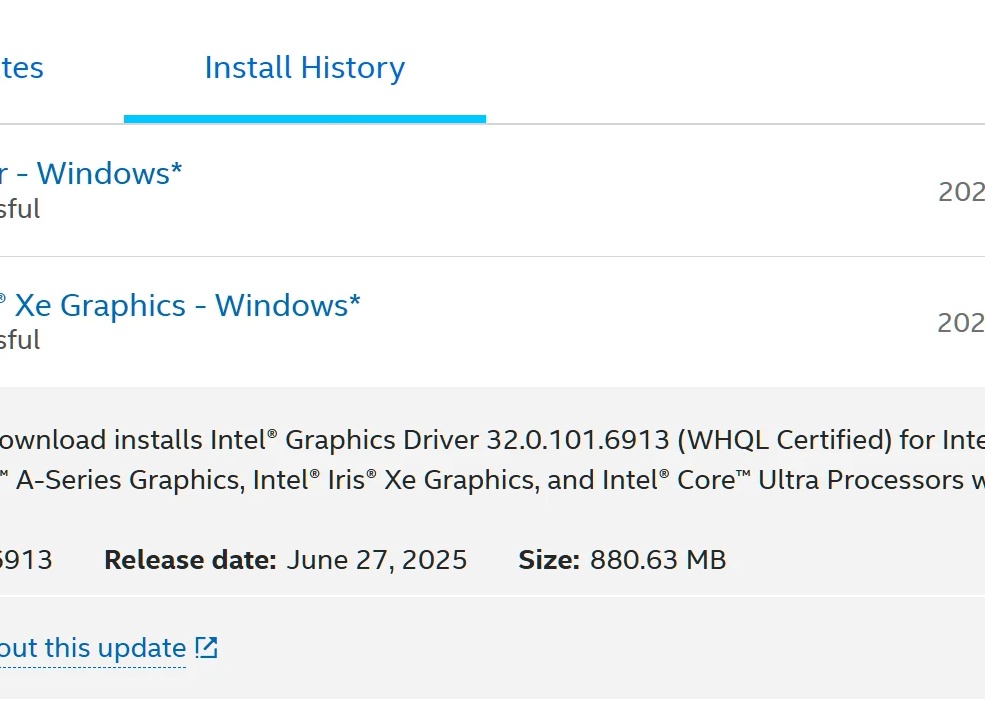Click the 'Graphics Driver 32.0.101.6913' description line

coord(492,440)
